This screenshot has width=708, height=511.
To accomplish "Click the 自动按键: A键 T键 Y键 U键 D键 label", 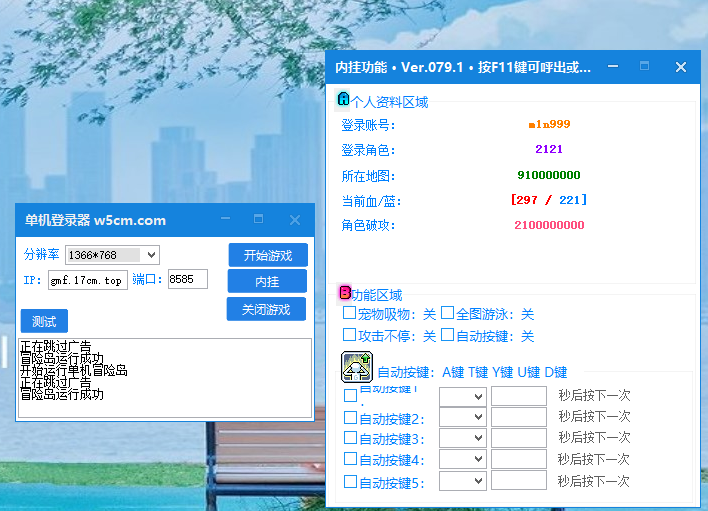I will pyautogui.click(x=472, y=372).
